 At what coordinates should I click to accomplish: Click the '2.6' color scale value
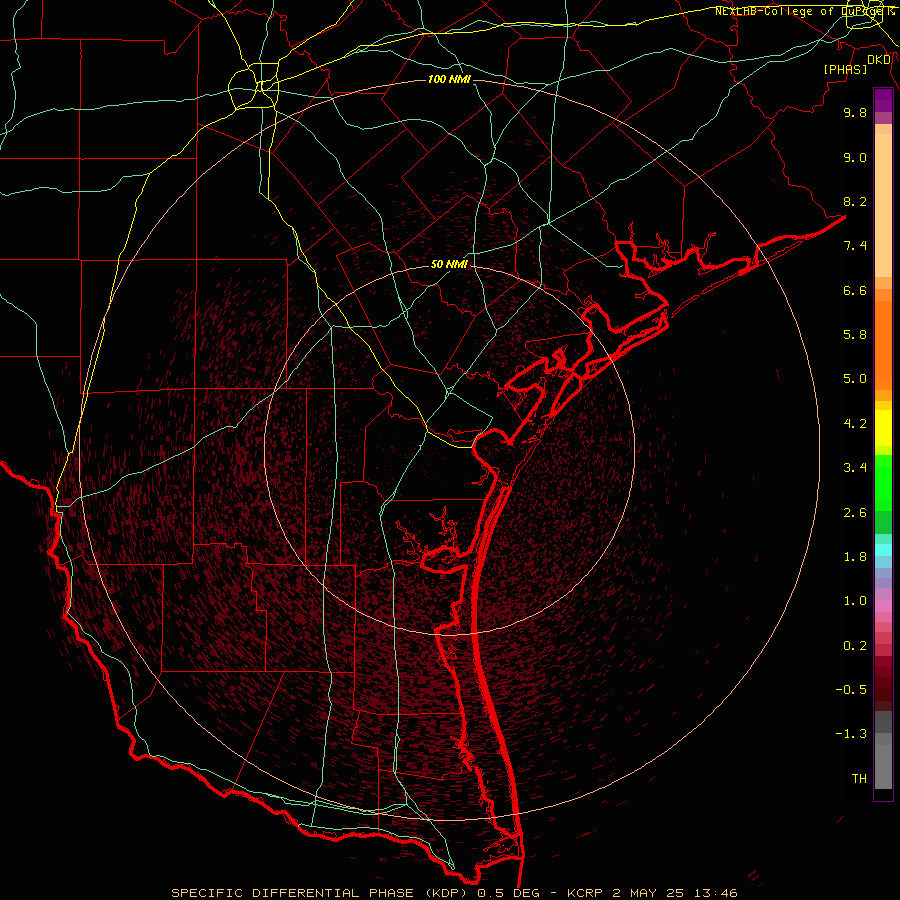click(x=855, y=513)
